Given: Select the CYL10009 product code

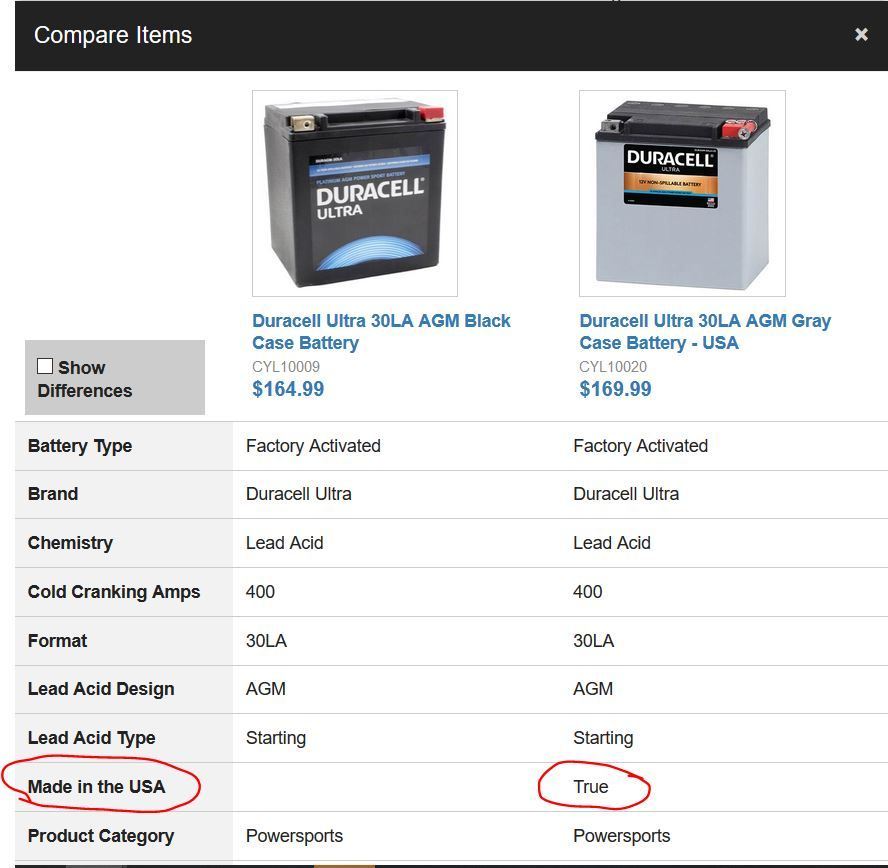Looking at the screenshot, I should [286, 366].
